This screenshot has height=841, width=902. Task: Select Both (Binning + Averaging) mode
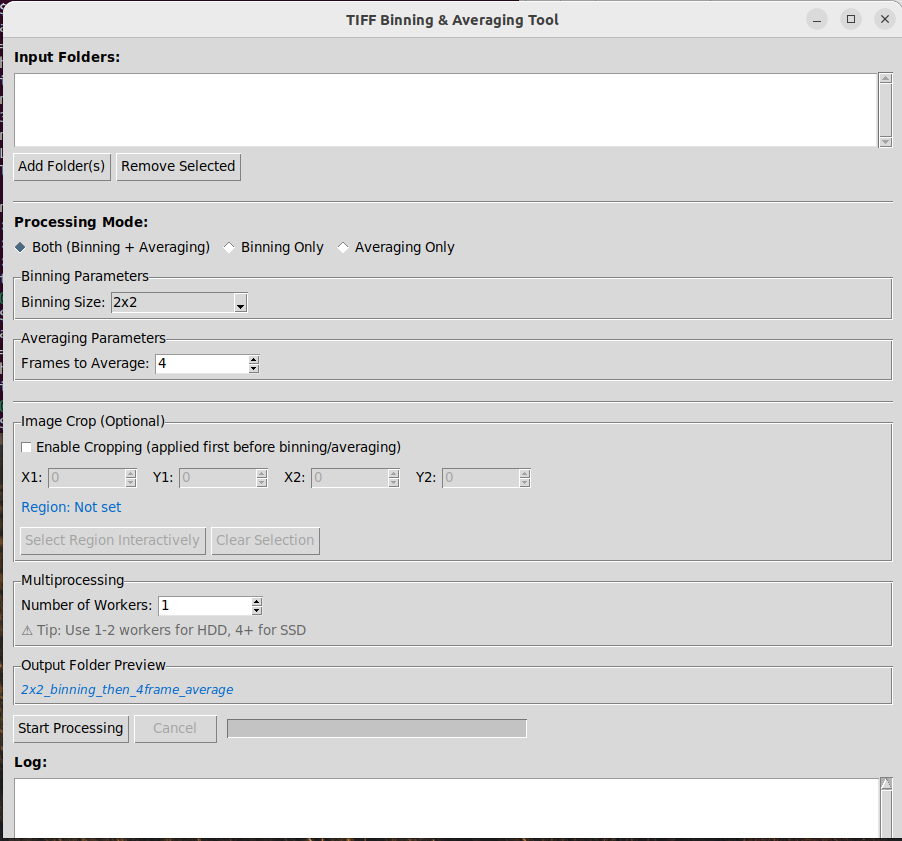(19, 247)
